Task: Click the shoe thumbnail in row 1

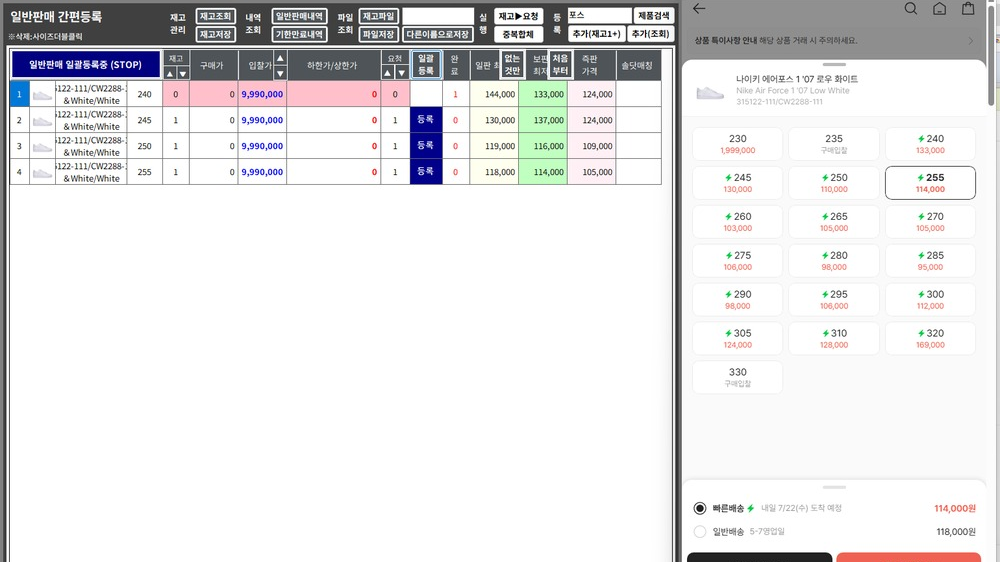Action: pyautogui.click(x=42, y=94)
